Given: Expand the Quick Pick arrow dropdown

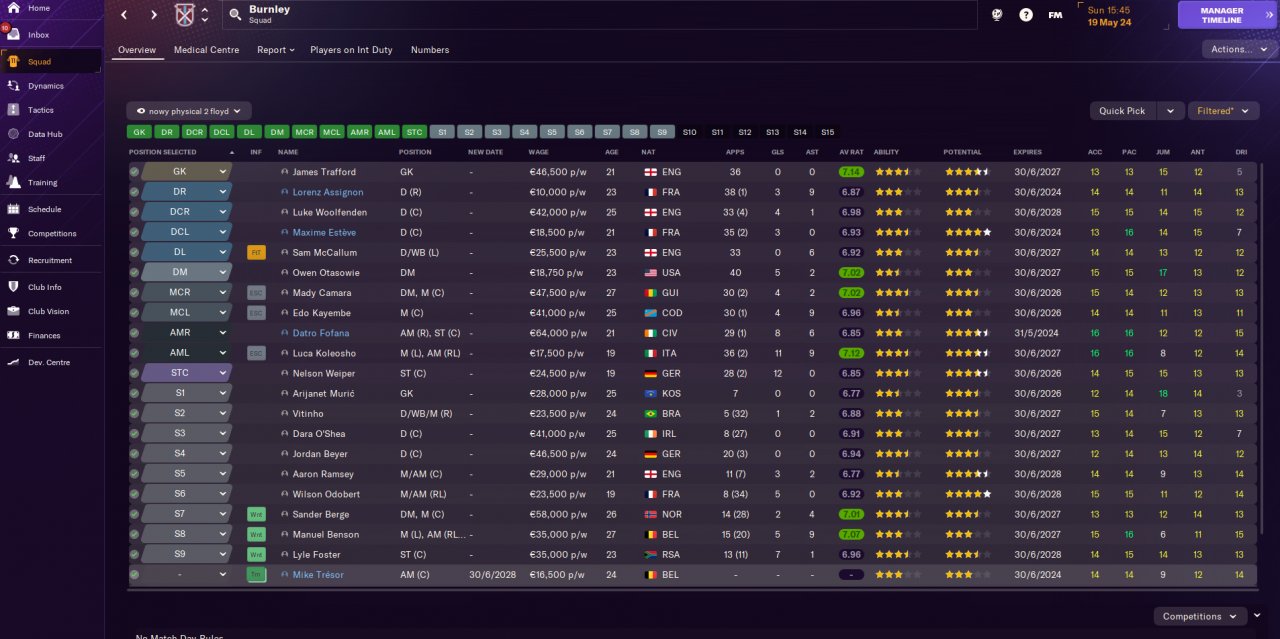Looking at the screenshot, I should point(1171,111).
